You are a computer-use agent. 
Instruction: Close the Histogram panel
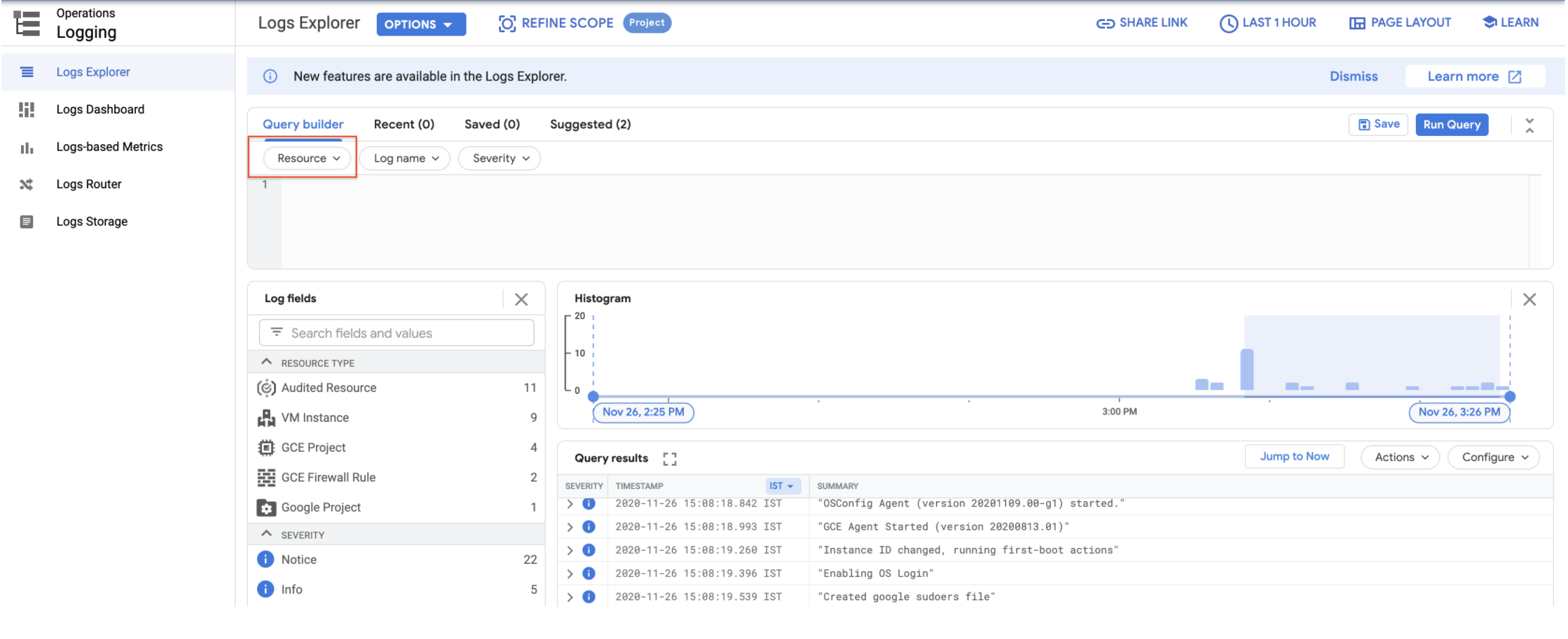click(x=1529, y=300)
